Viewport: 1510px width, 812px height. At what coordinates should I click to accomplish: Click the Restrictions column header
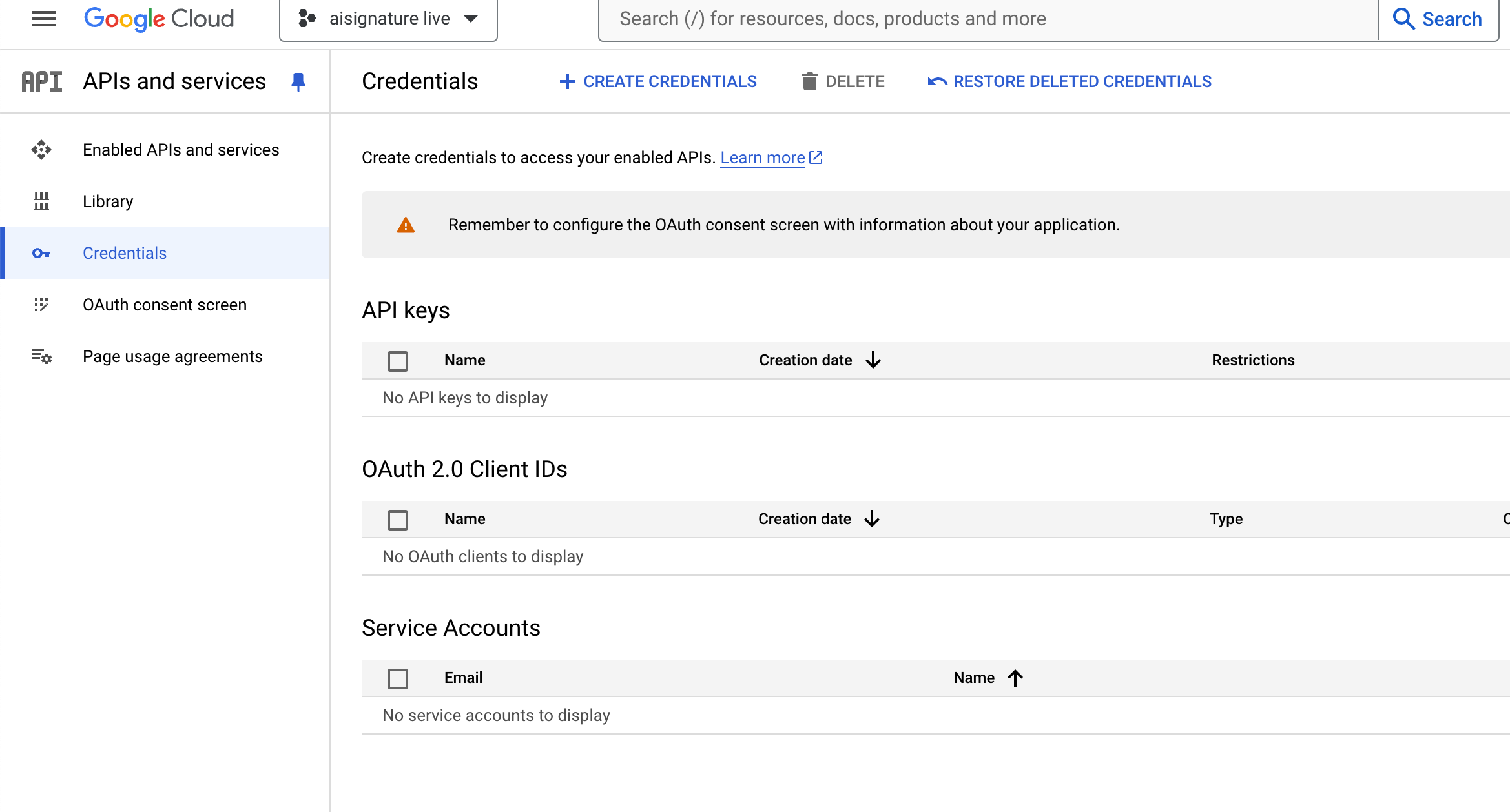(x=1253, y=360)
